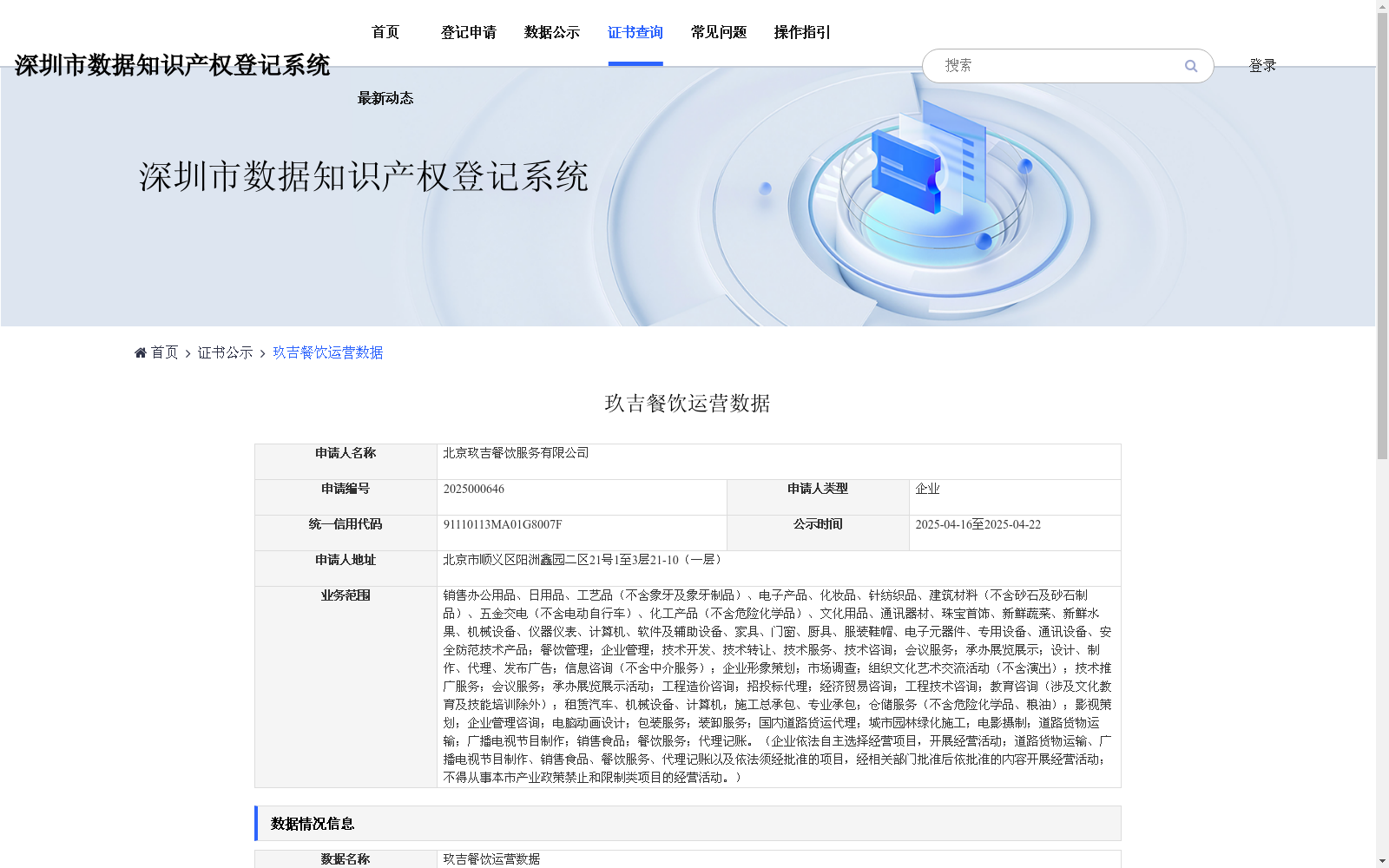This screenshot has height=868, width=1389.
Task: Open the 登记申请 menu item
Action: 469,32
